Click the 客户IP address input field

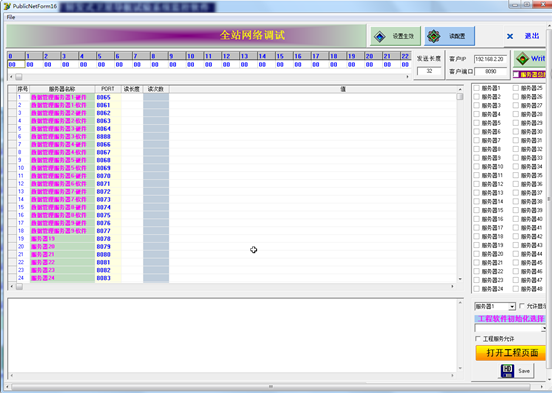click(490, 59)
